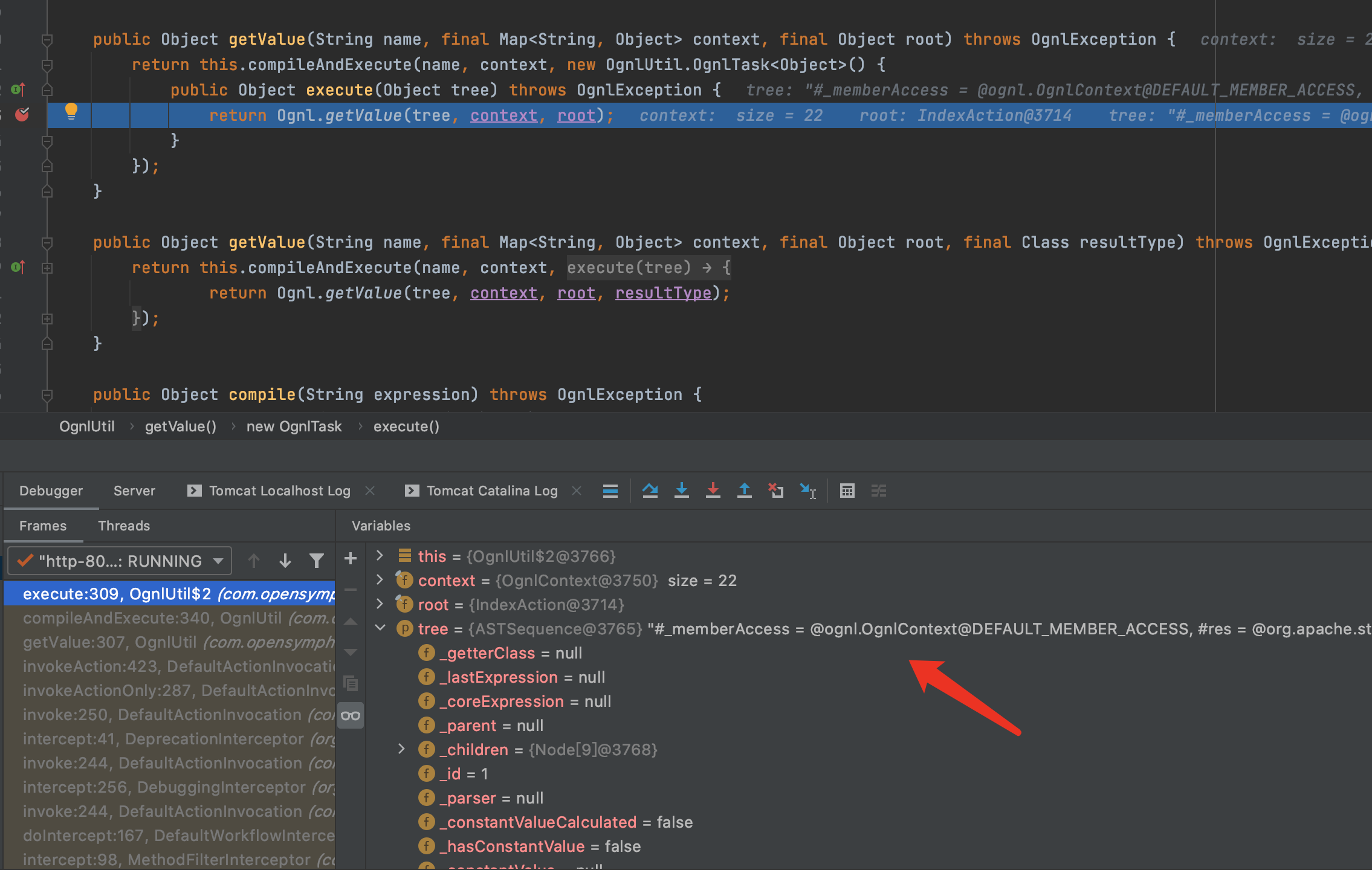1372x870 pixels.
Task: Expand the context OgnlContext variable
Action: [x=380, y=580]
